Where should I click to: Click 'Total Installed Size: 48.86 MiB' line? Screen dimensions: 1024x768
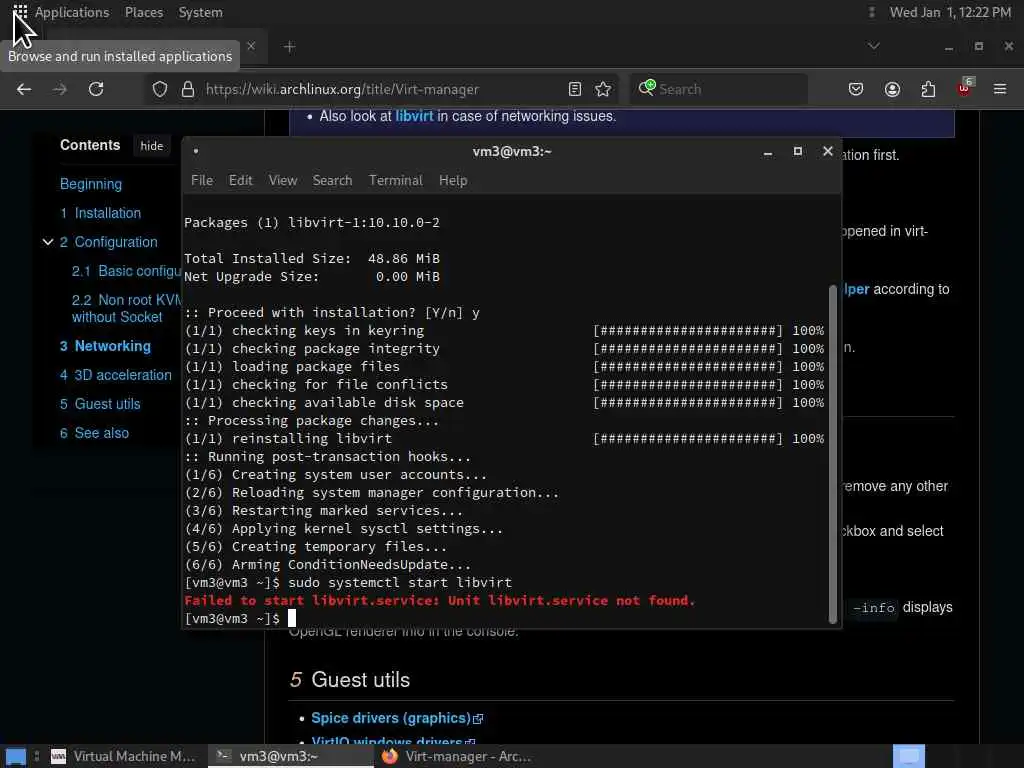tap(312, 258)
